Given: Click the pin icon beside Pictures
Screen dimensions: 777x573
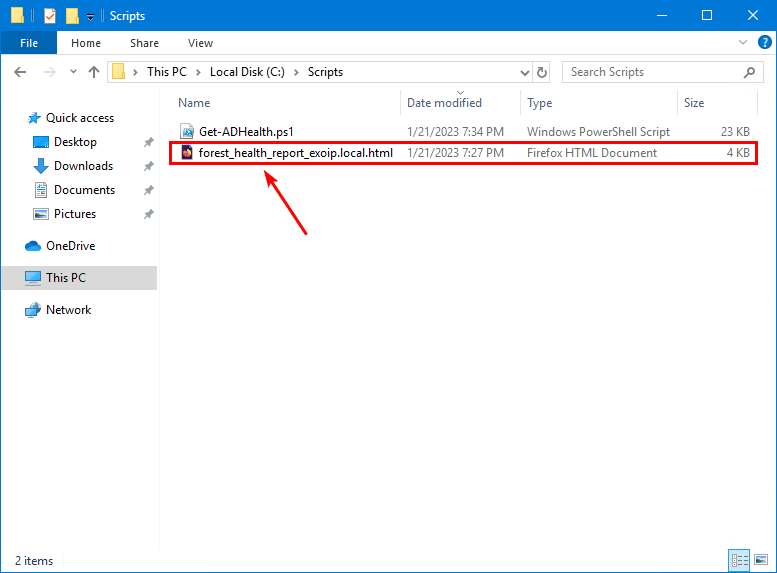Looking at the screenshot, I should [149, 214].
